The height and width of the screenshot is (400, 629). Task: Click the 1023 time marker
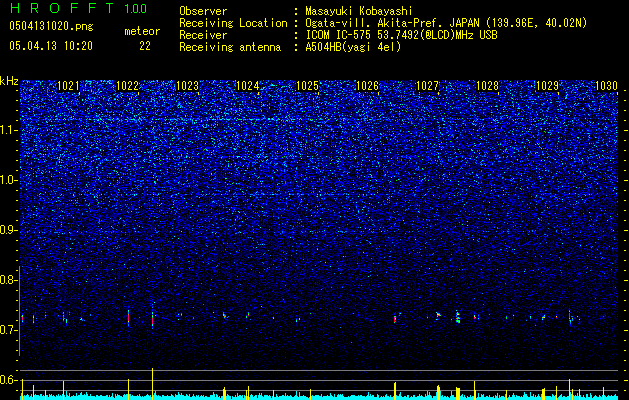pyautogui.click(x=187, y=86)
